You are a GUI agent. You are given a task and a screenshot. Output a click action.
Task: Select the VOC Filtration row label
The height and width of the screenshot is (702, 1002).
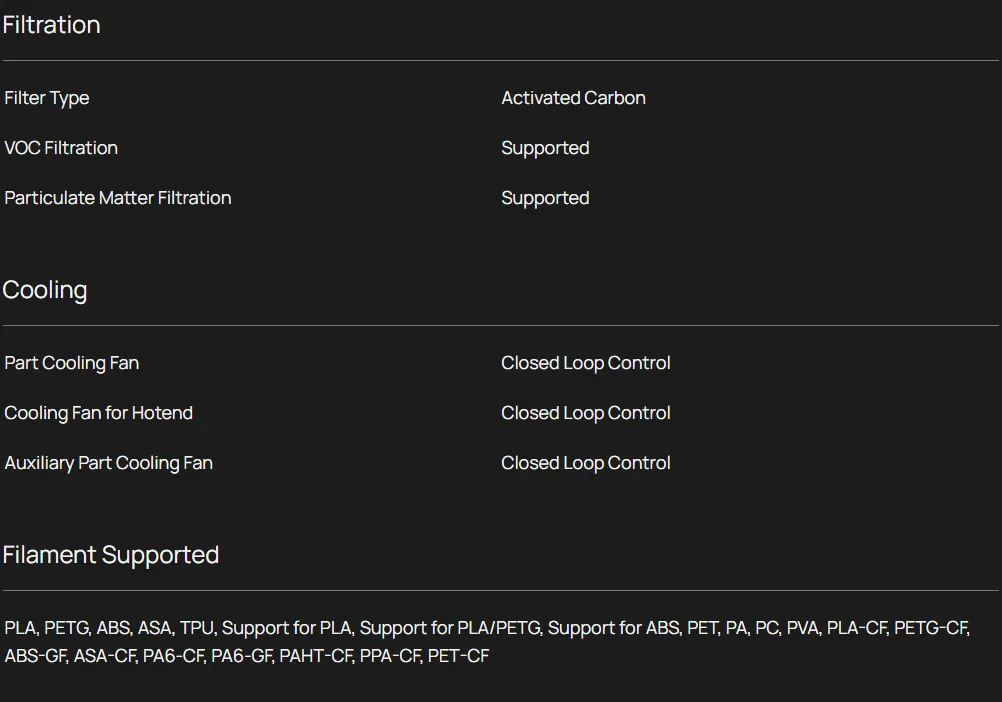pos(61,148)
